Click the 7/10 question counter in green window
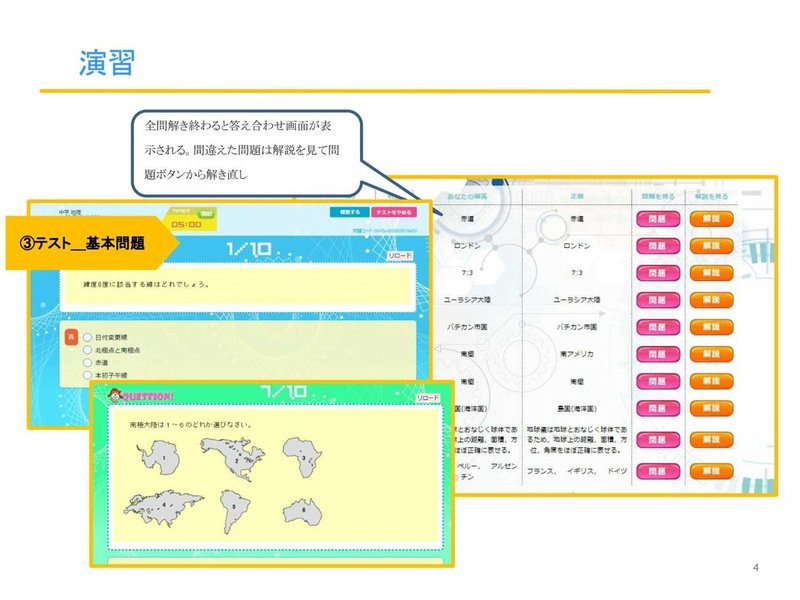Screen dimensions: 800x600 [284, 392]
